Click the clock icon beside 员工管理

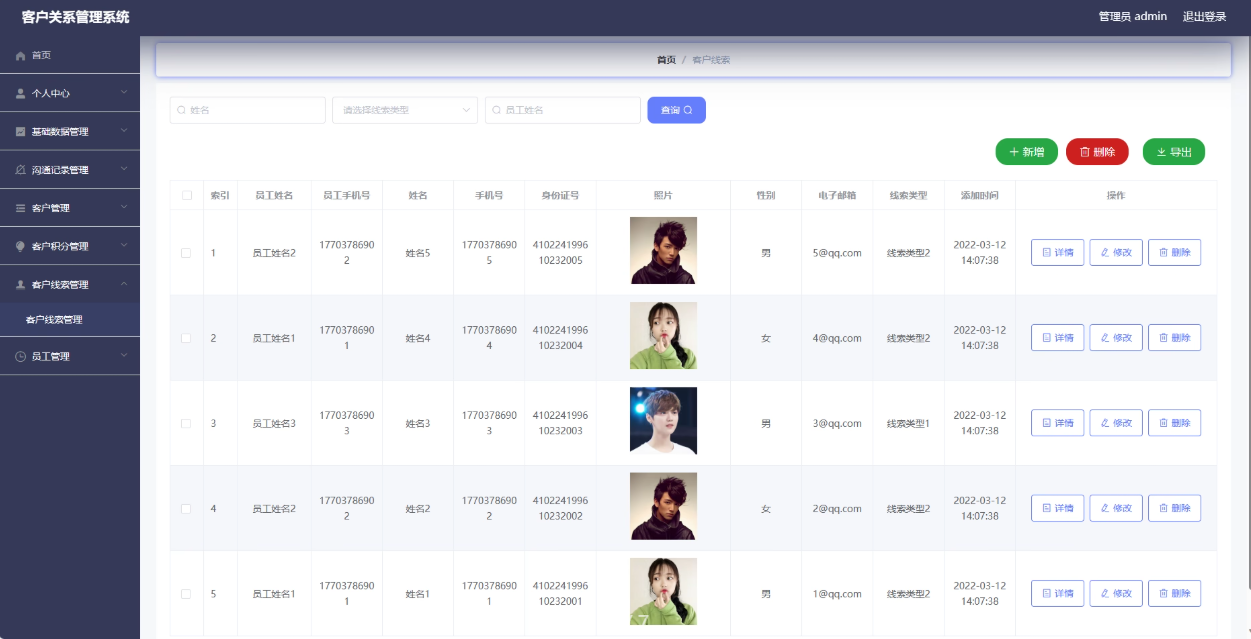pyautogui.click(x=20, y=356)
